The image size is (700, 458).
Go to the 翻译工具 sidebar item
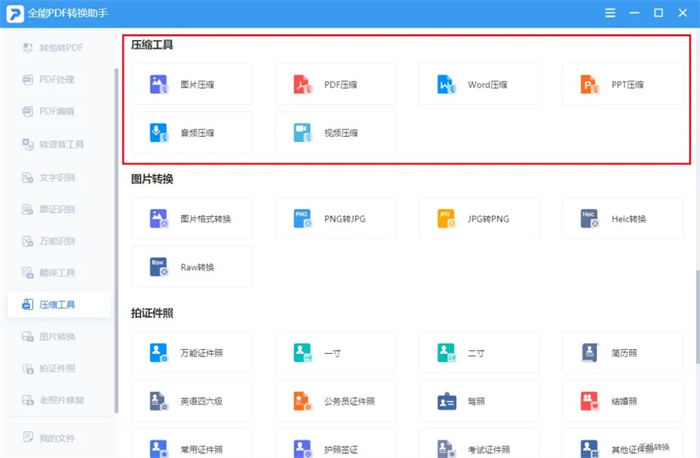point(56,273)
